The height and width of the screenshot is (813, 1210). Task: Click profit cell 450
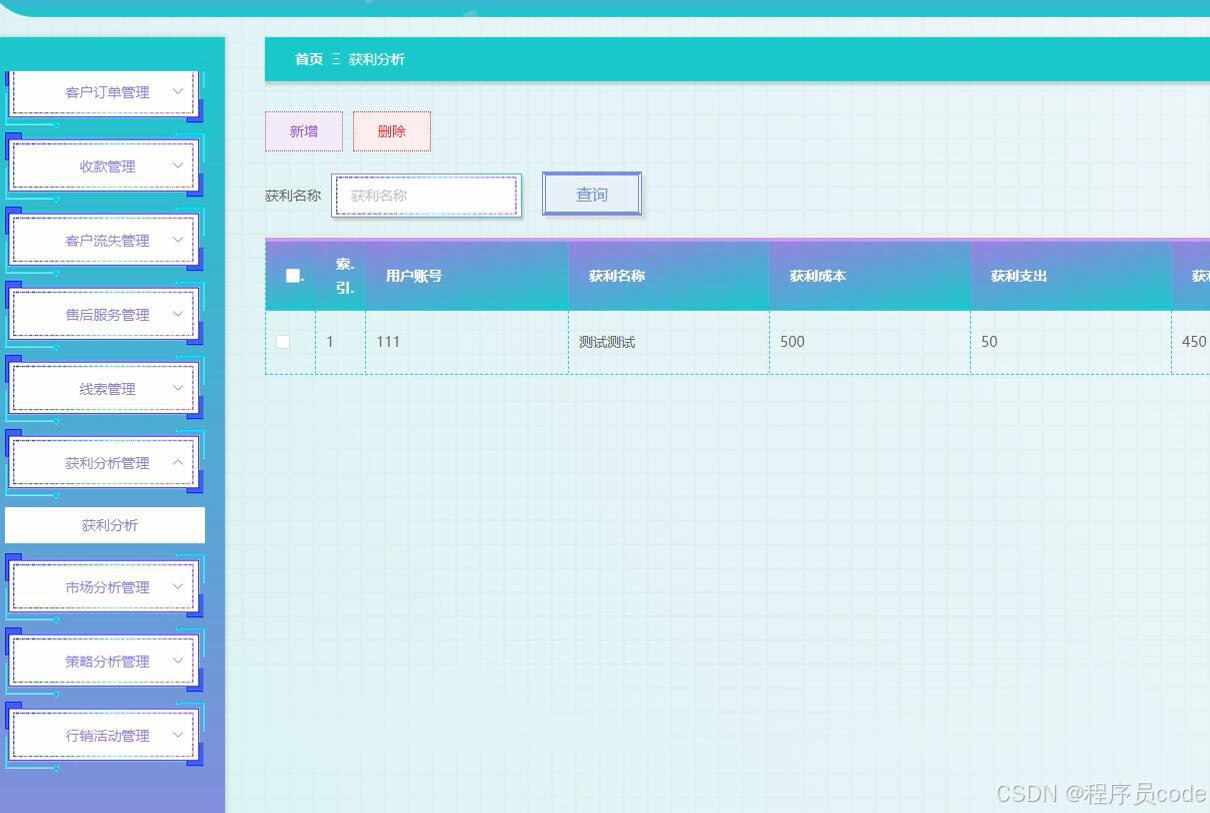[1194, 342]
